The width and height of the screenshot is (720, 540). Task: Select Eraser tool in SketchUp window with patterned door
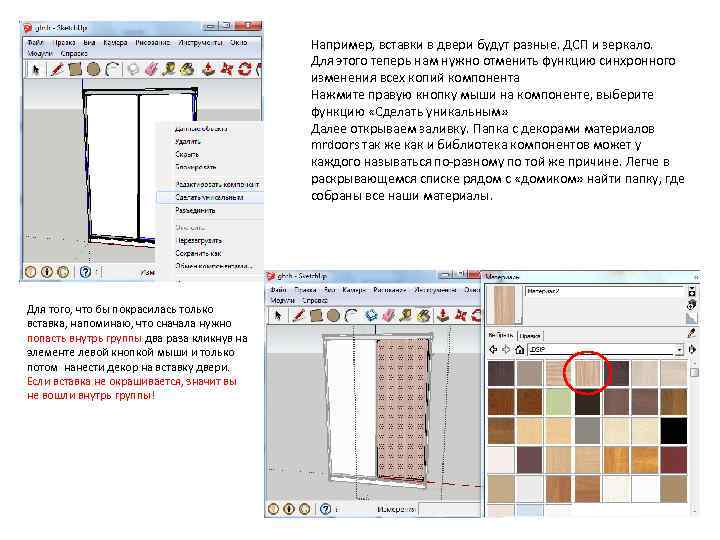[x=389, y=316]
